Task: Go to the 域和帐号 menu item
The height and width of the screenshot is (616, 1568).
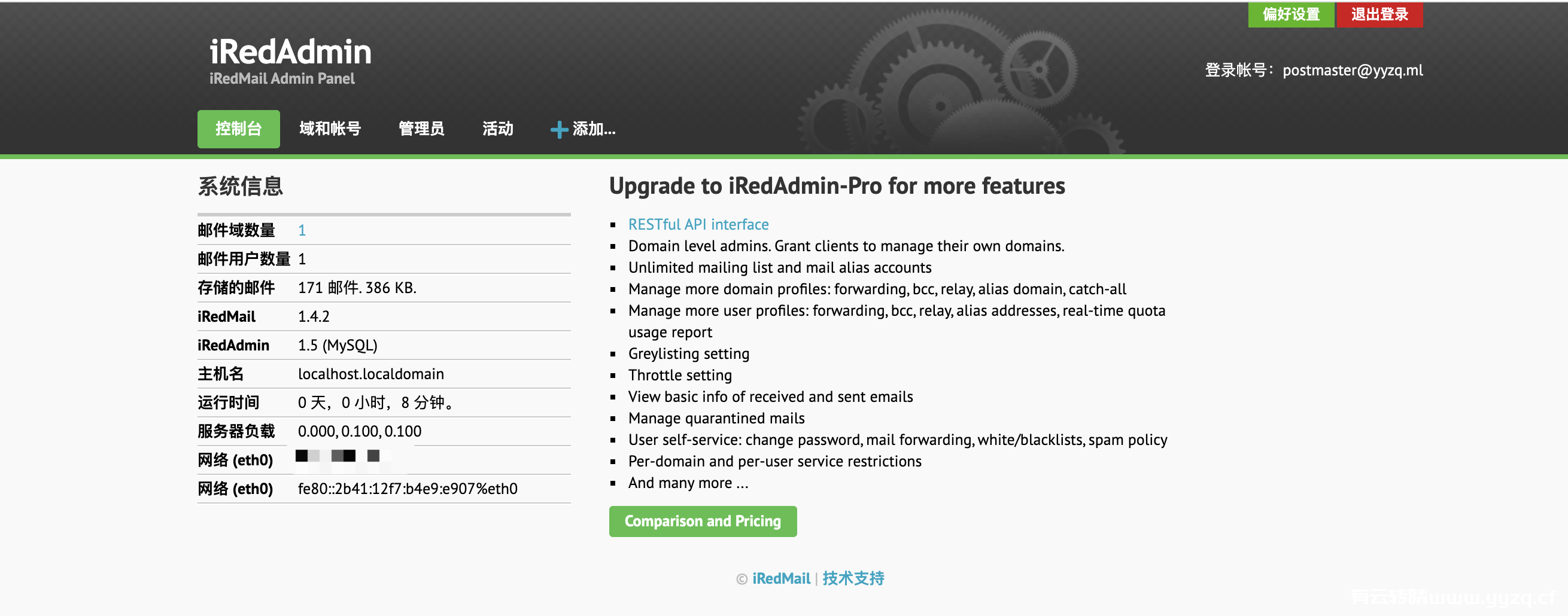Action: 330,129
